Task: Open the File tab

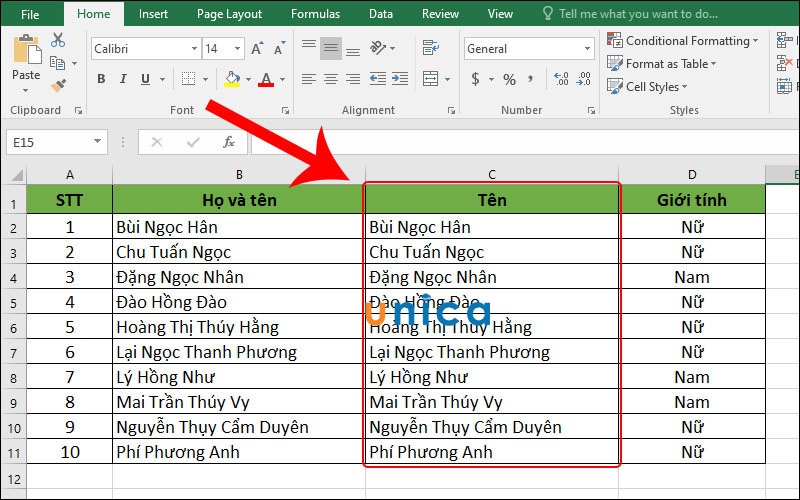Action: [30, 14]
